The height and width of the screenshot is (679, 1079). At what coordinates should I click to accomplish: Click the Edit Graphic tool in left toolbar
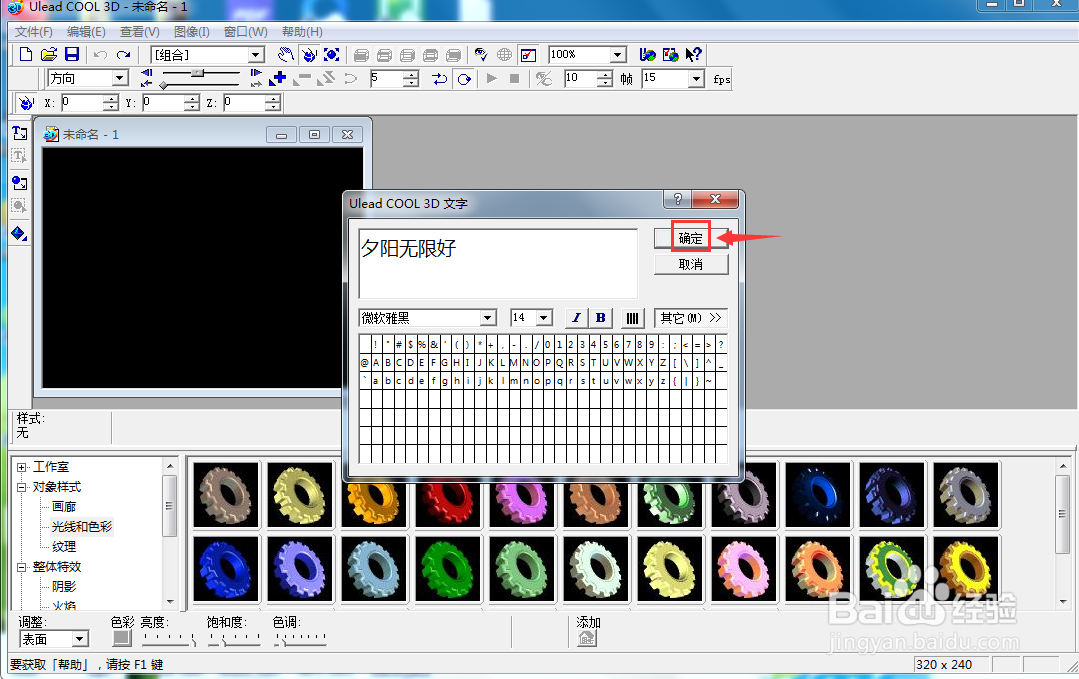click(19, 206)
